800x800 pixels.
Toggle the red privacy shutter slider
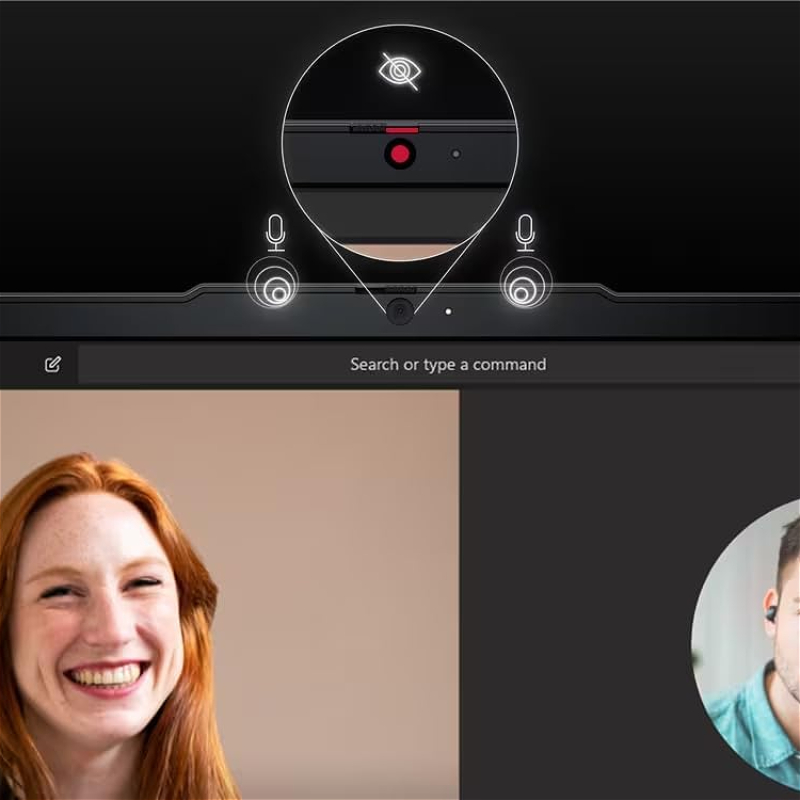point(402,129)
